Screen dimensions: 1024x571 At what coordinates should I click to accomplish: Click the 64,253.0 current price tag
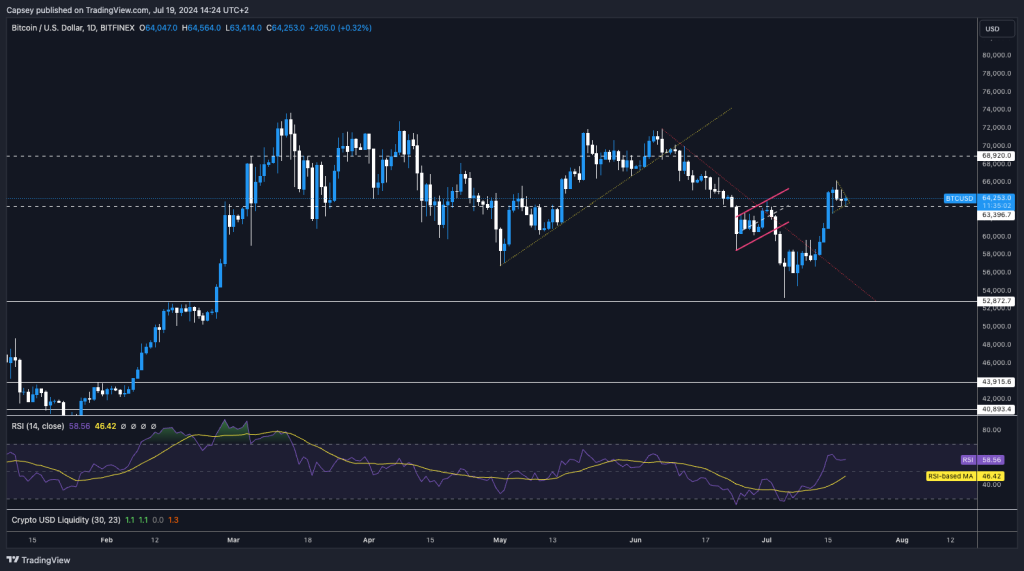pos(998,198)
